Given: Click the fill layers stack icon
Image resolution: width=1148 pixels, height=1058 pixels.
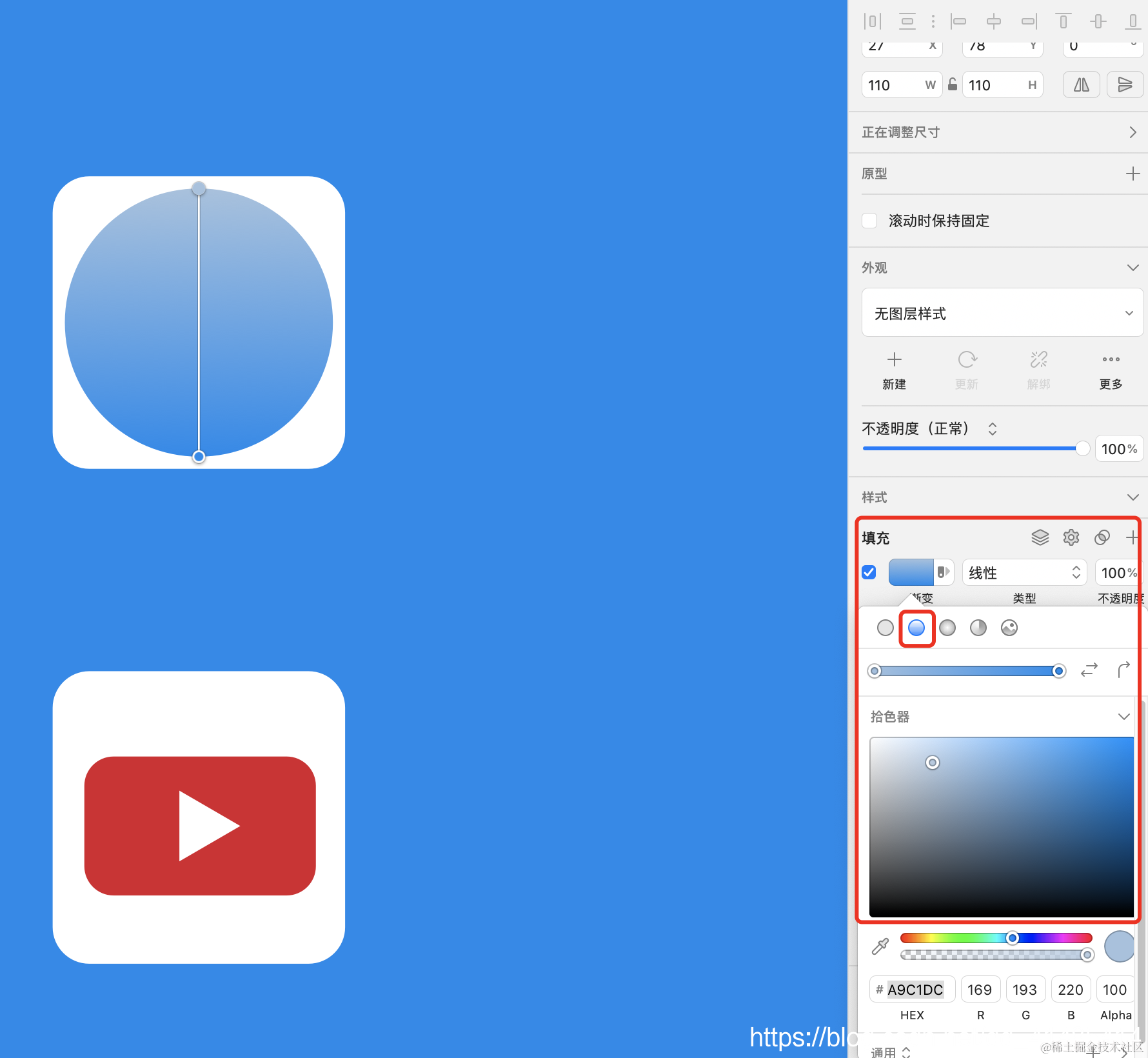Looking at the screenshot, I should (1040, 537).
